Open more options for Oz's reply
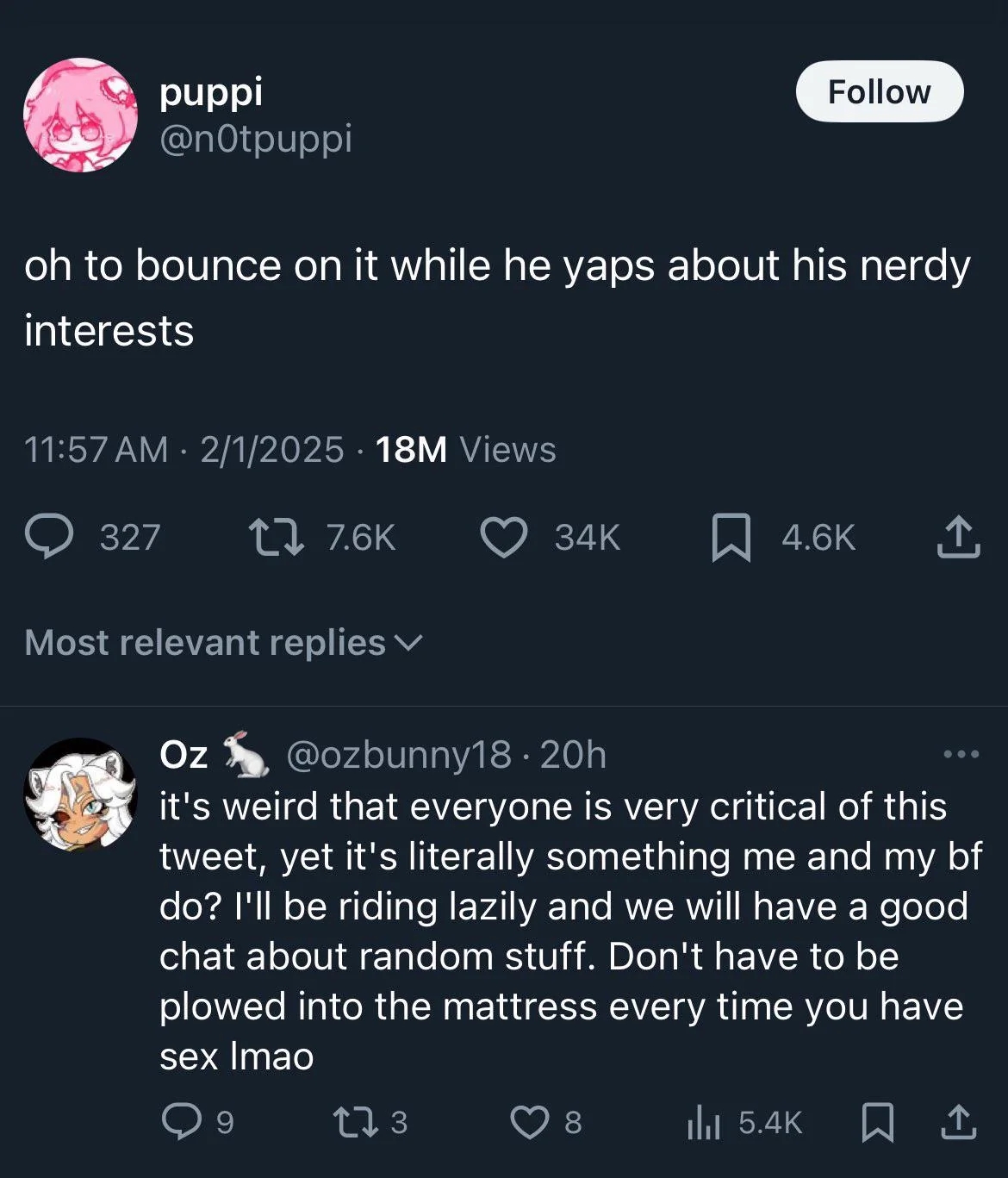 point(961,755)
